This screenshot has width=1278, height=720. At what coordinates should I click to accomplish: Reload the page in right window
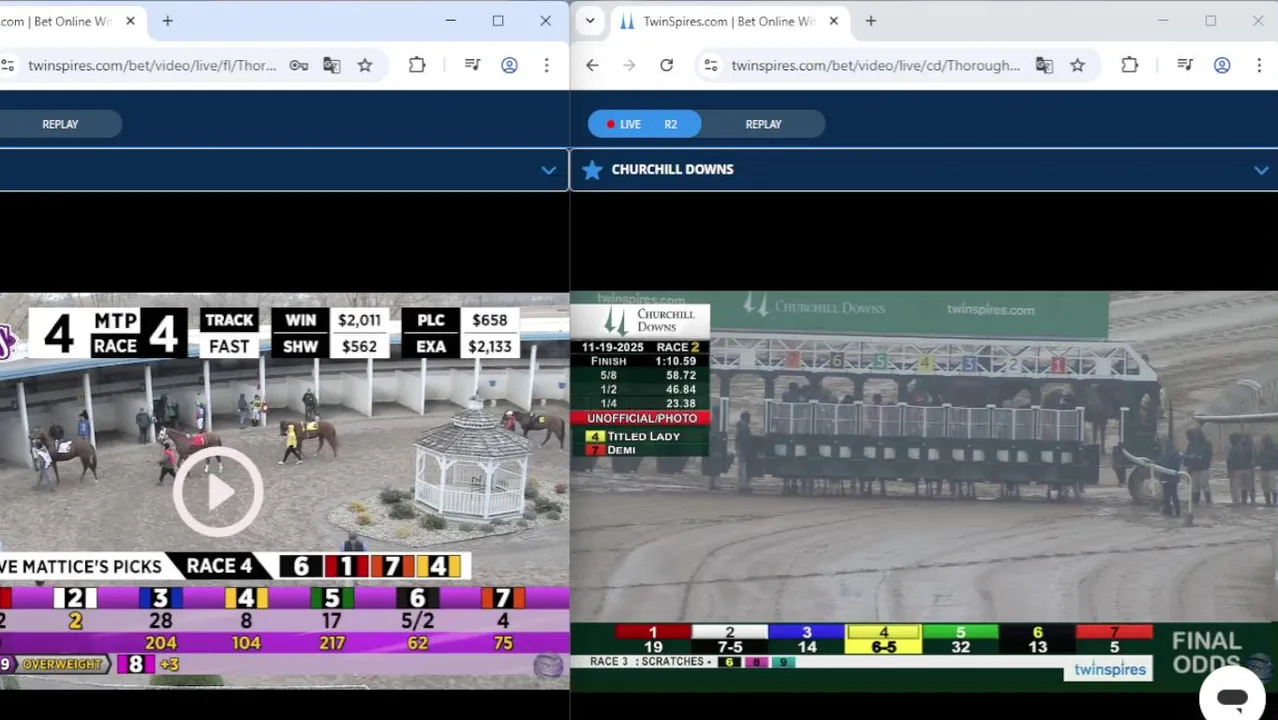tap(666, 65)
